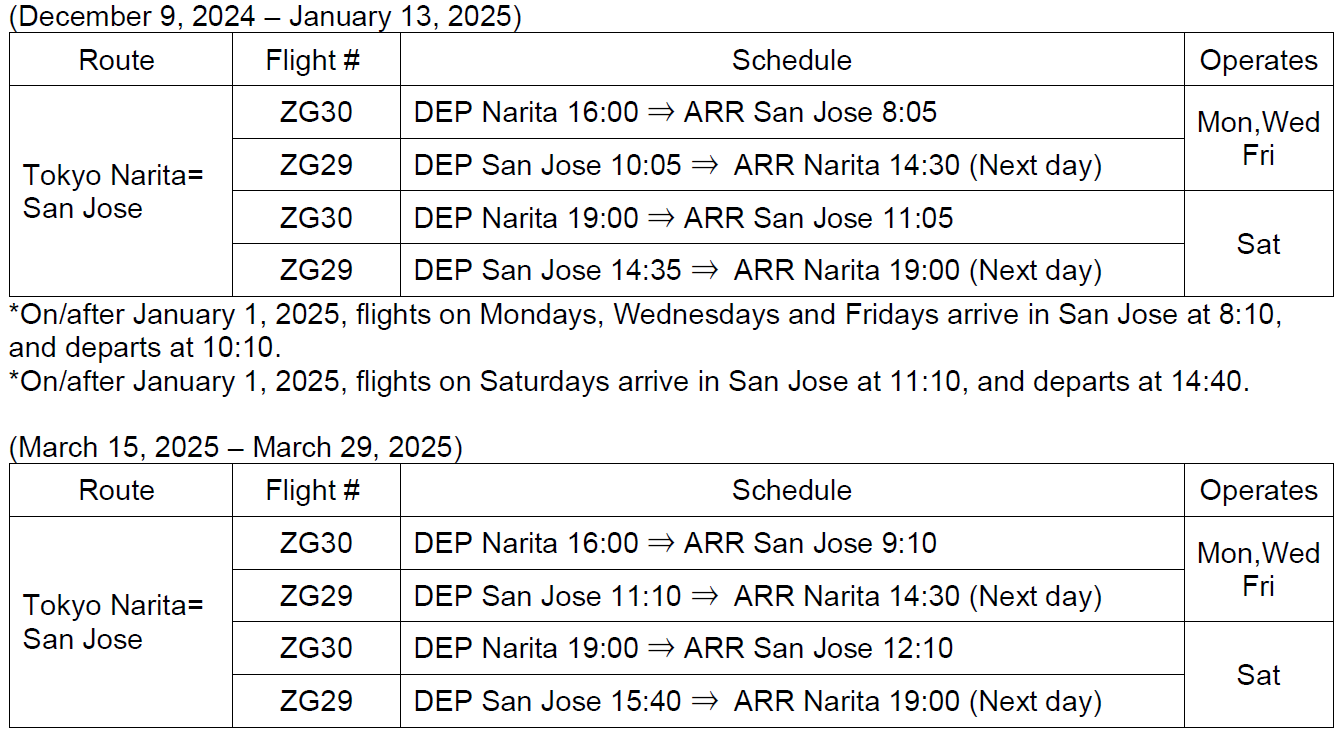Click Route header in the December table
The height and width of the screenshot is (734, 1342).
point(117,60)
